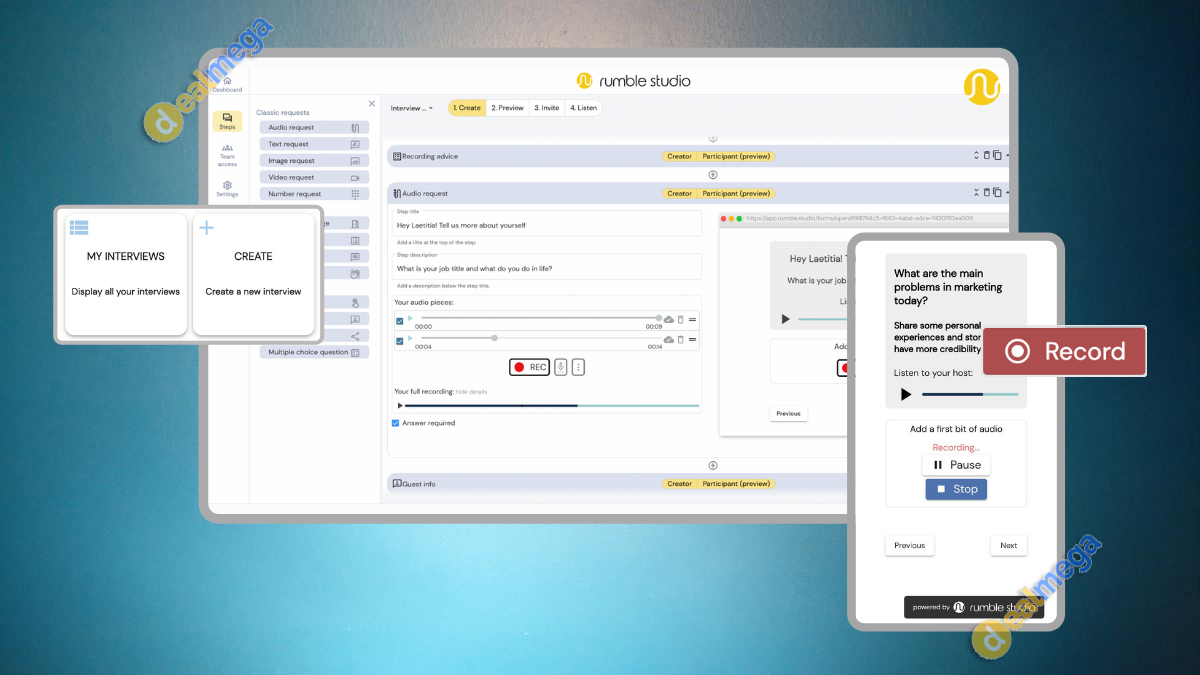Add an Image request step
Screen dimensions: 1200x675
314,160
